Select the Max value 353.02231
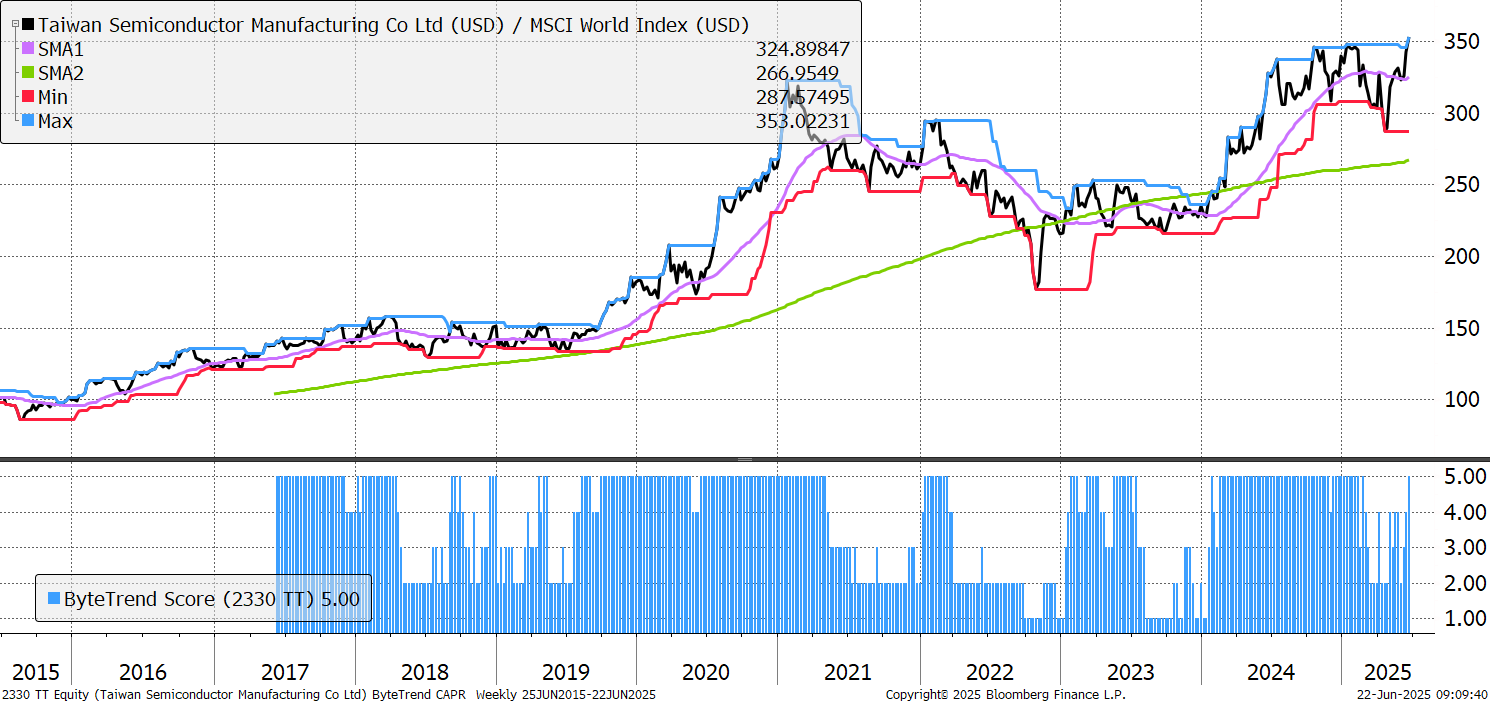 (x=802, y=121)
